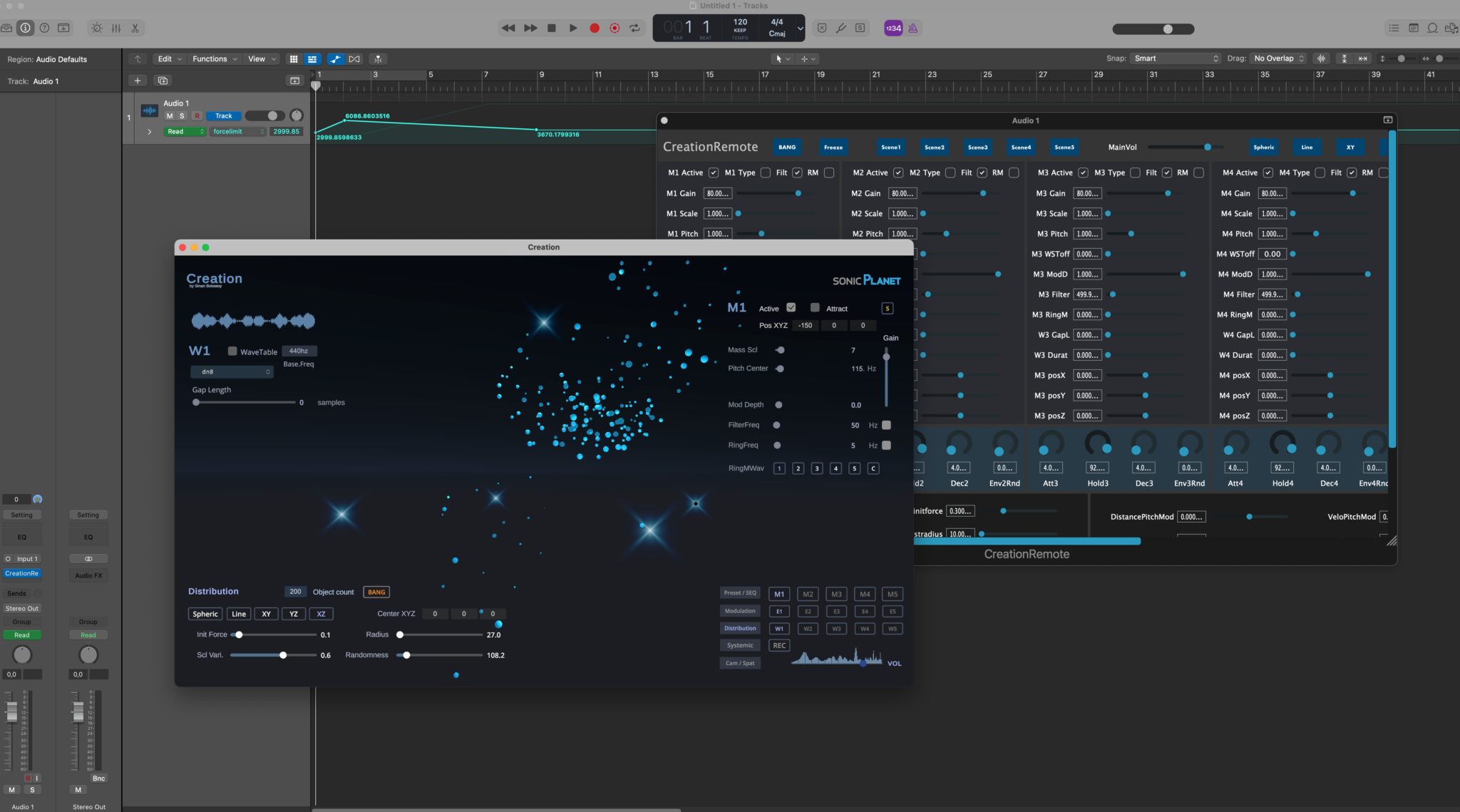Screen dimensions: 1460x812
Task: Show automation with the automation icon
Action: point(335,59)
